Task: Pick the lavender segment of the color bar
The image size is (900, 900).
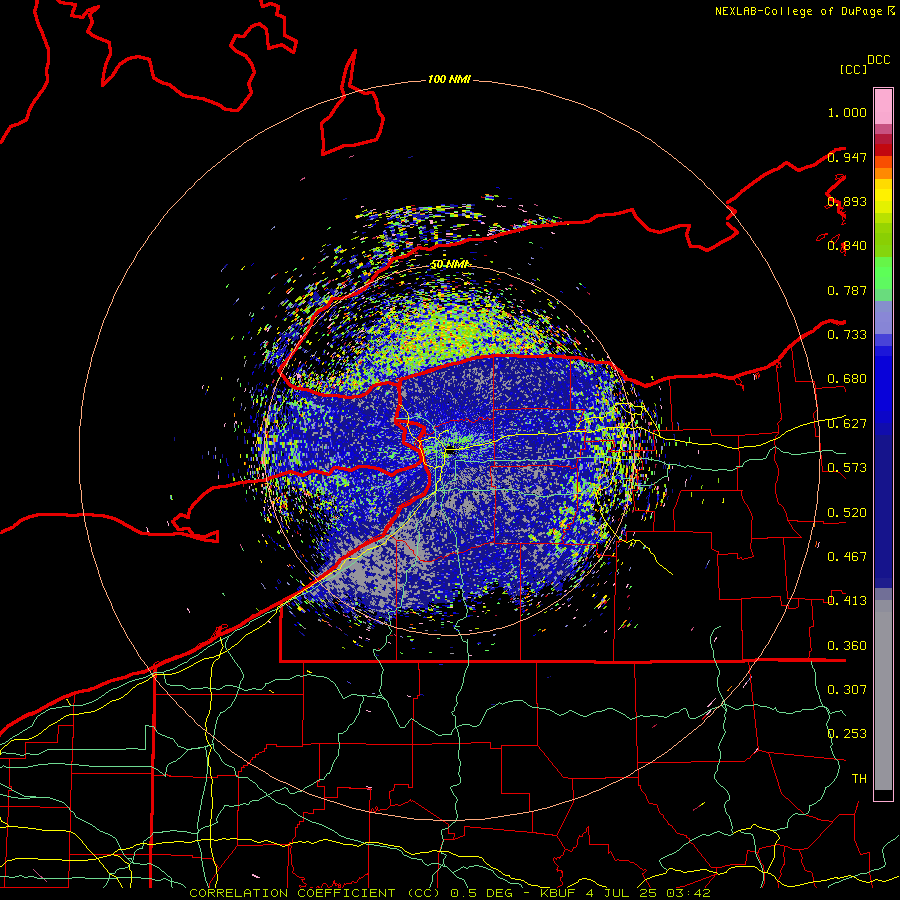Action: tap(883, 317)
